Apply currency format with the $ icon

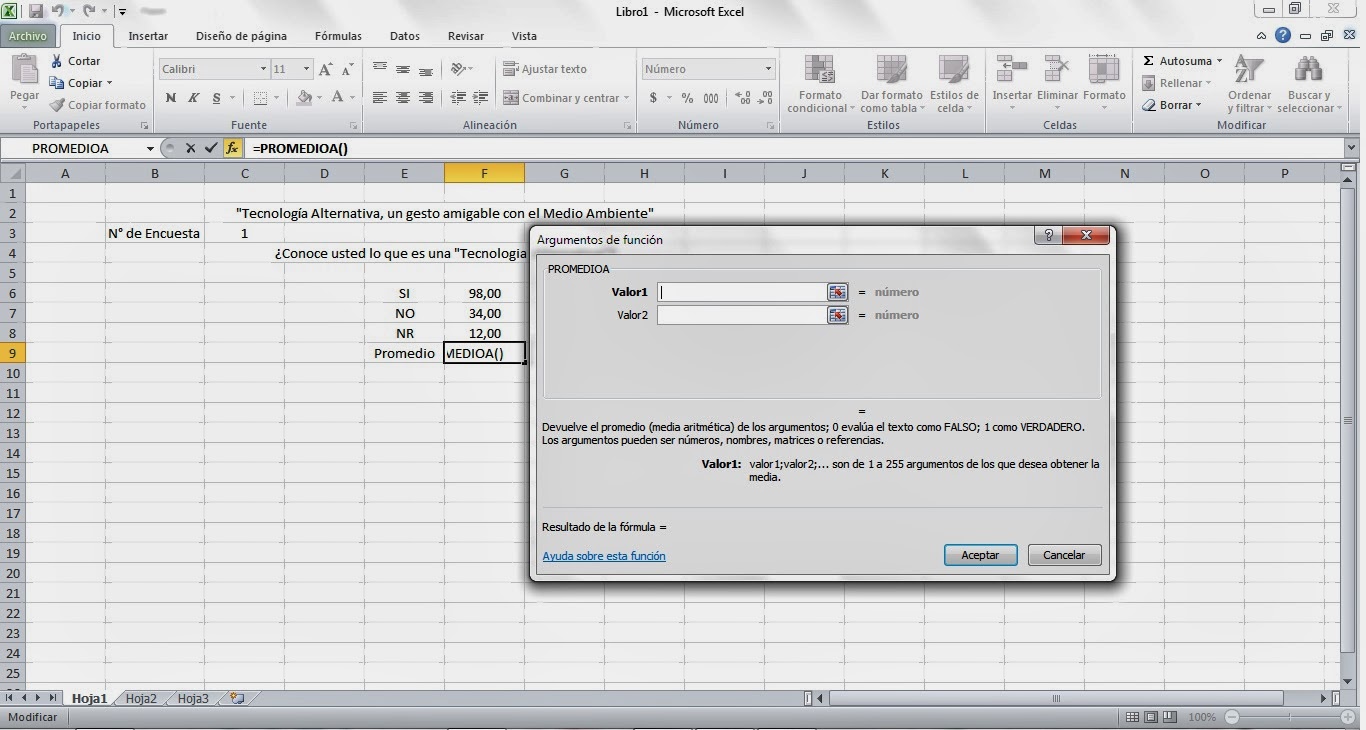click(651, 99)
